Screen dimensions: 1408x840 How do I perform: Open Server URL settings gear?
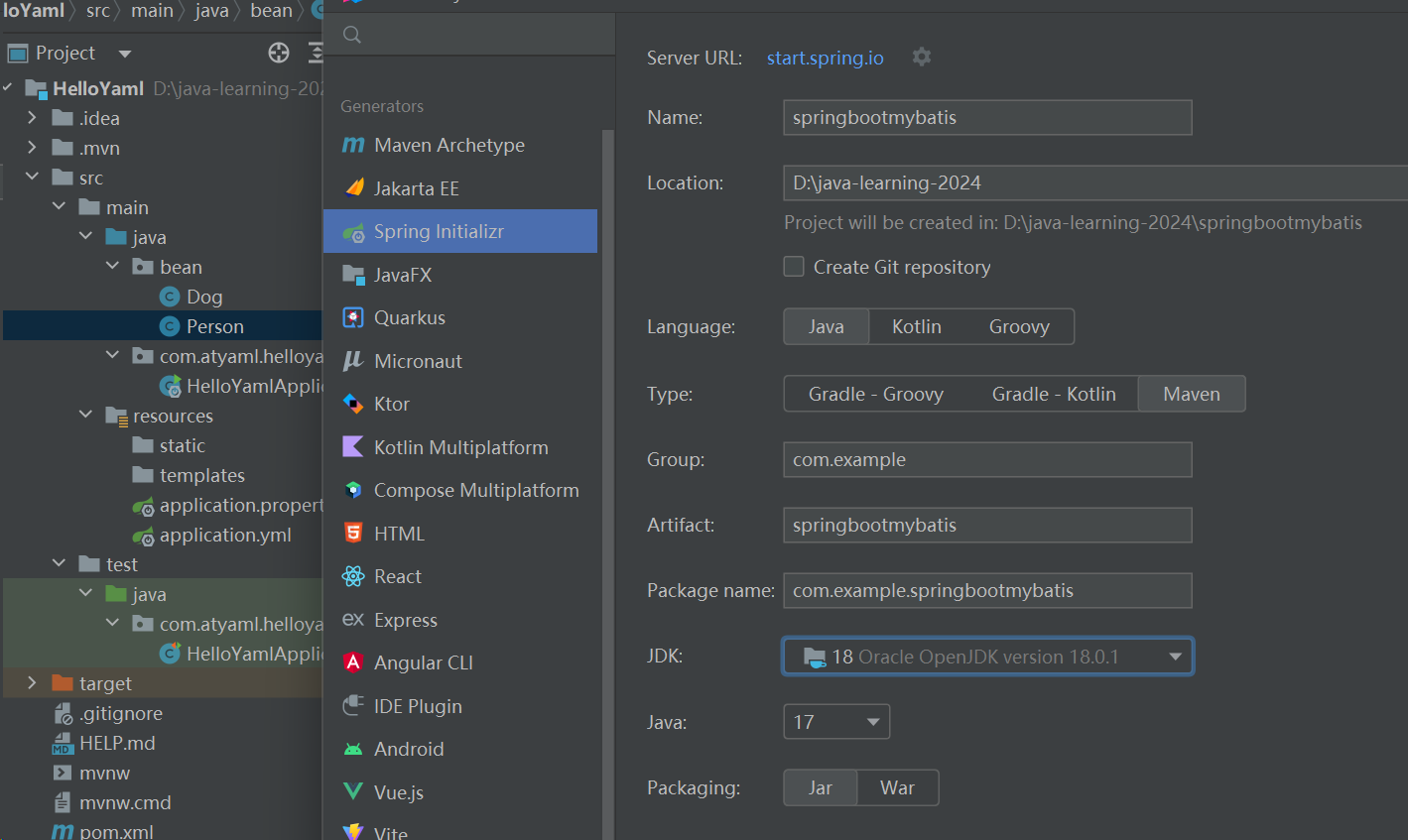click(x=922, y=57)
